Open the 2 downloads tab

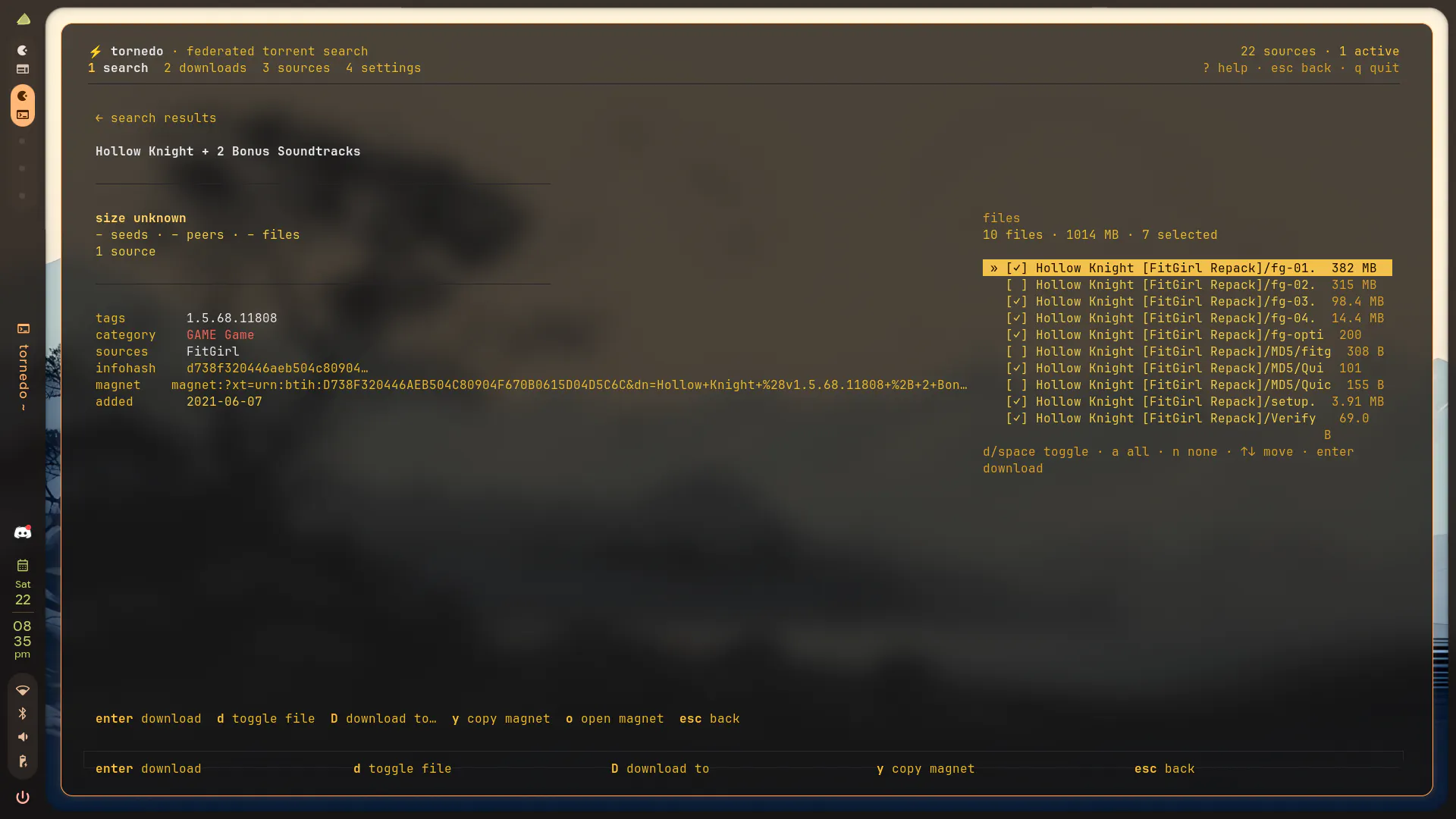point(206,68)
